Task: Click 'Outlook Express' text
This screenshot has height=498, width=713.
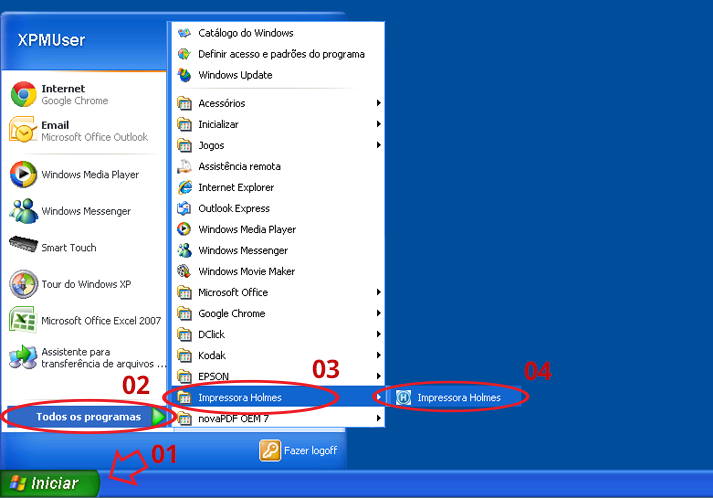Action: coord(234,208)
